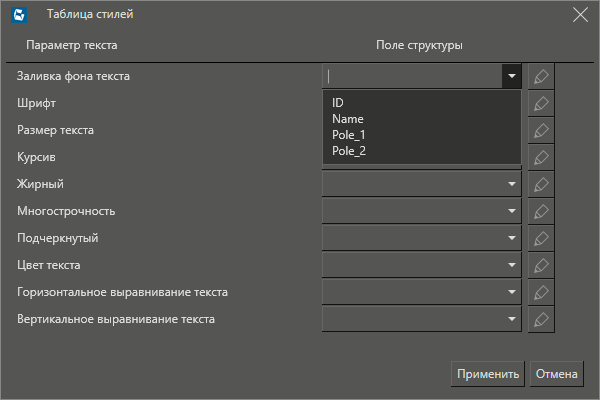Clear Горизонтальное выравнивание текста with the eraser icon
This screenshot has height=400, width=600.
click(x=541, y=292)
